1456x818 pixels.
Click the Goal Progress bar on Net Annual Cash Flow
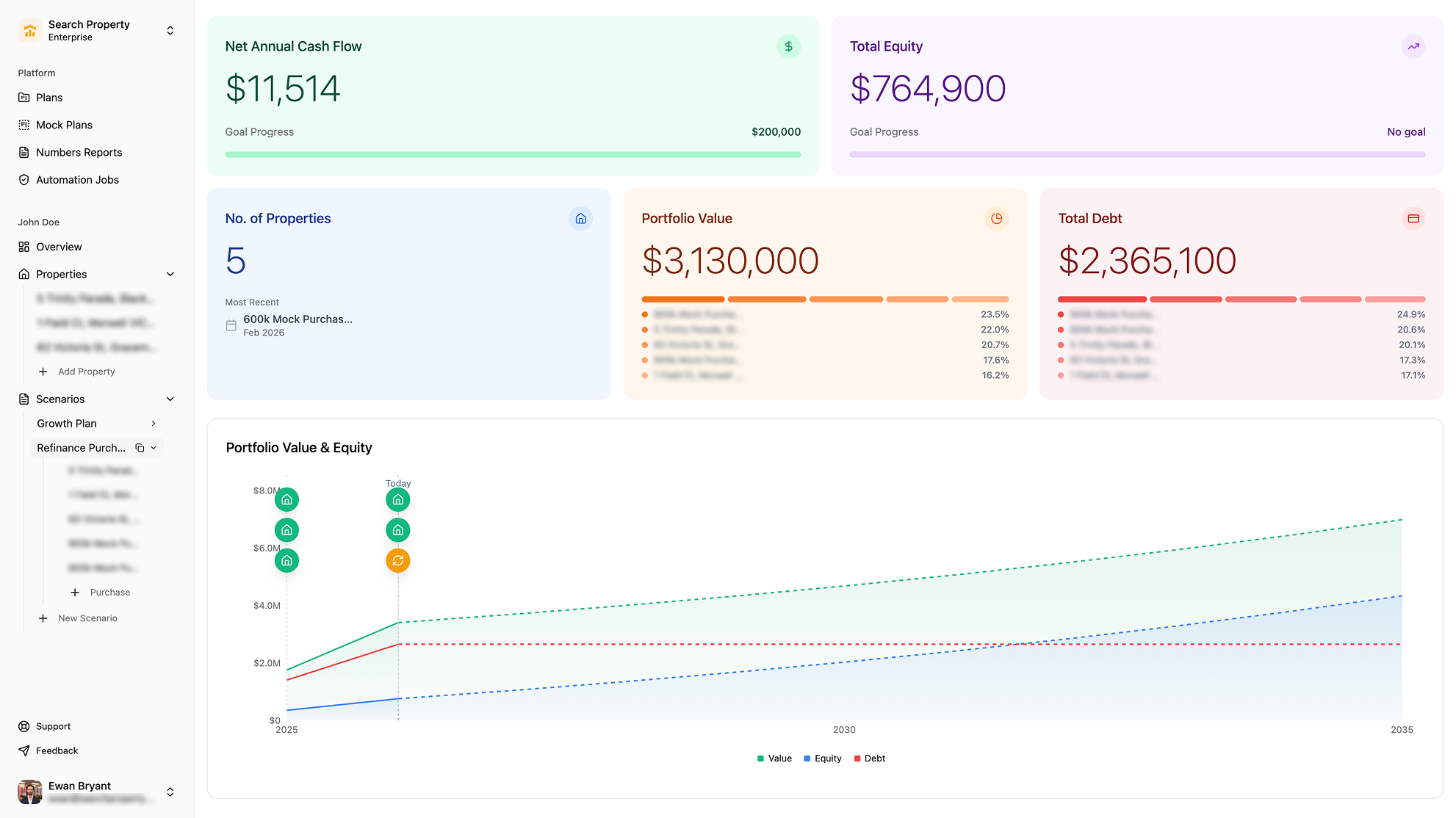(513, 154)
